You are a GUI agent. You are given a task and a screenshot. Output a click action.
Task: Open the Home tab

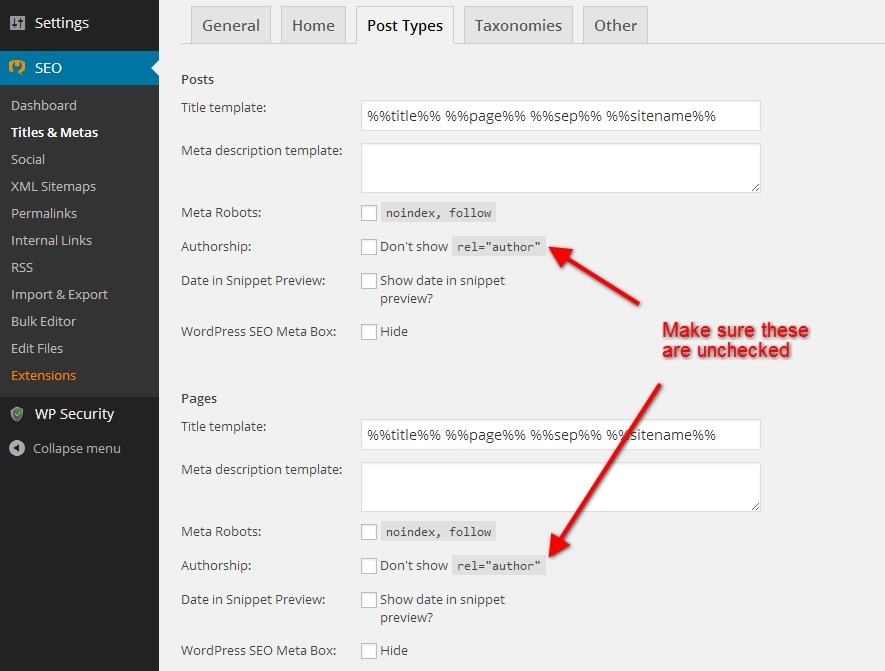click(x=313, y=25)
